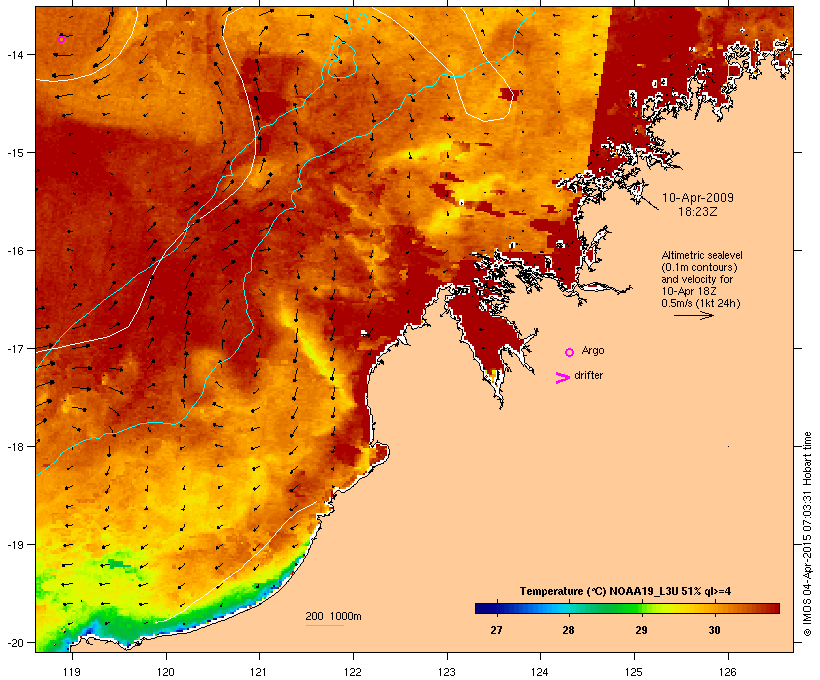Click the Temperature NOAA19_L3U colorbar title

[x=625, y=591]
